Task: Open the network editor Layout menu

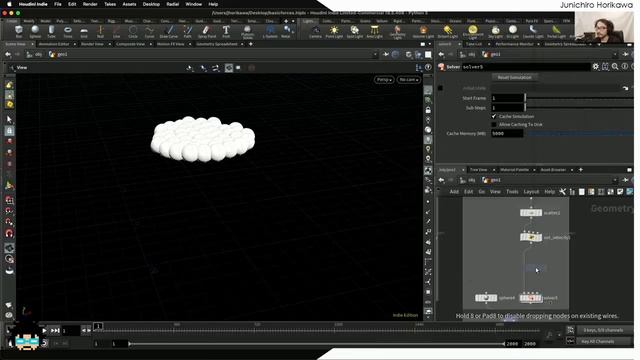Action: pos(531,192)
